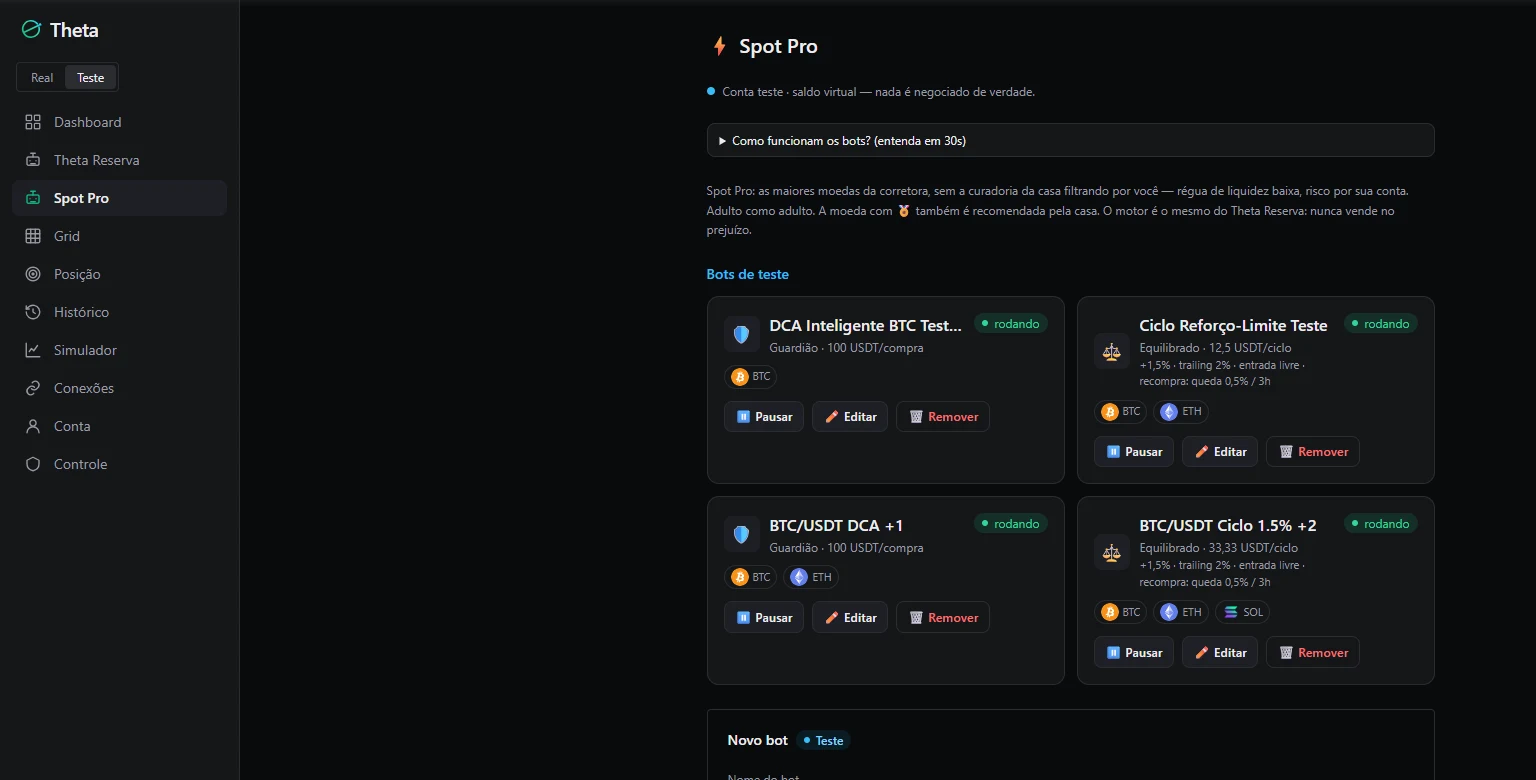Screen dimensions: 1536x780
Task: Pause the BTC/USDT Ciclo 1.5% +2 bot
Action: tap(1134, 653)
